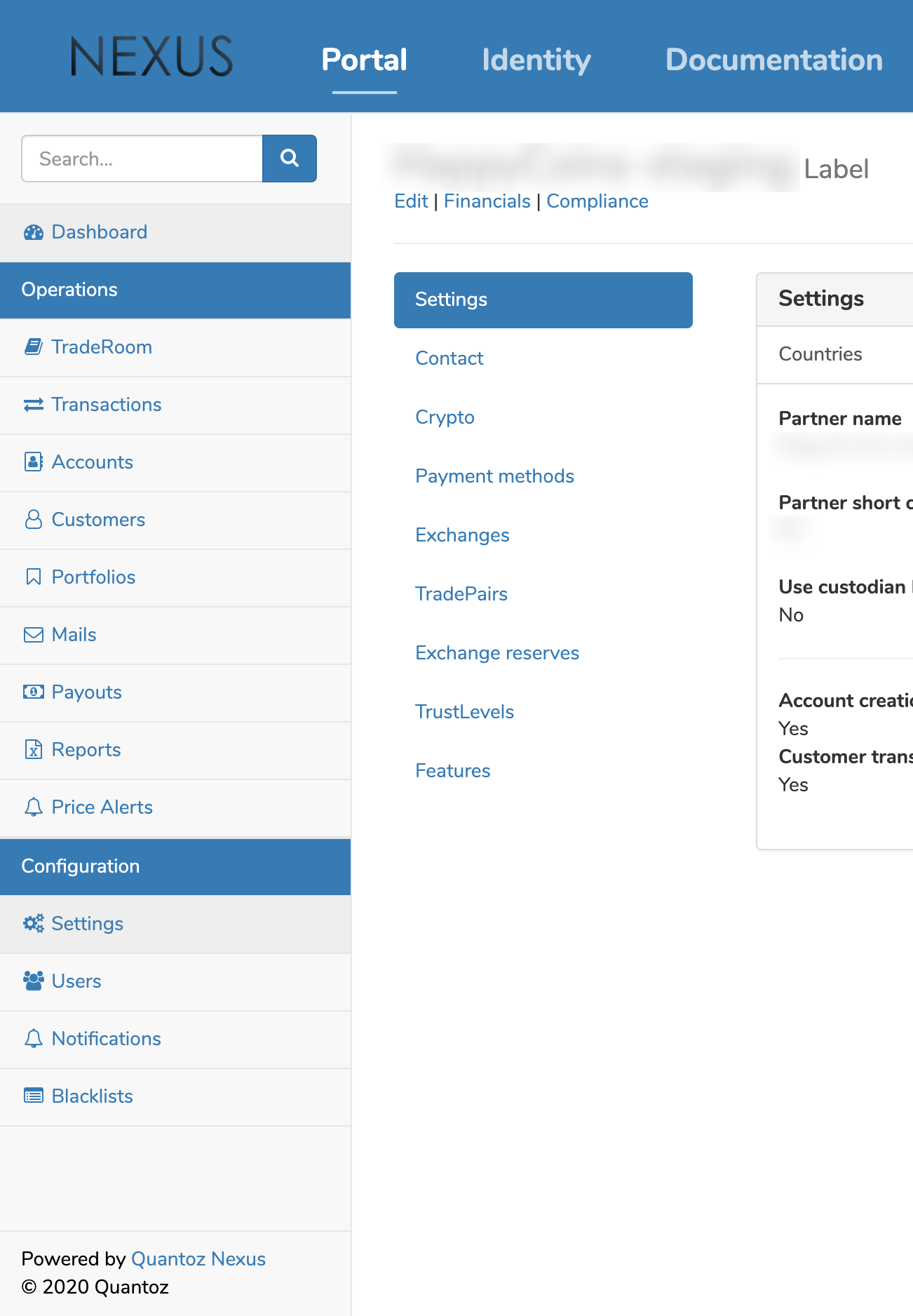The height and width of the screenshot is (1316, 913).
Task: Open the Financials link
Action: 487,201
